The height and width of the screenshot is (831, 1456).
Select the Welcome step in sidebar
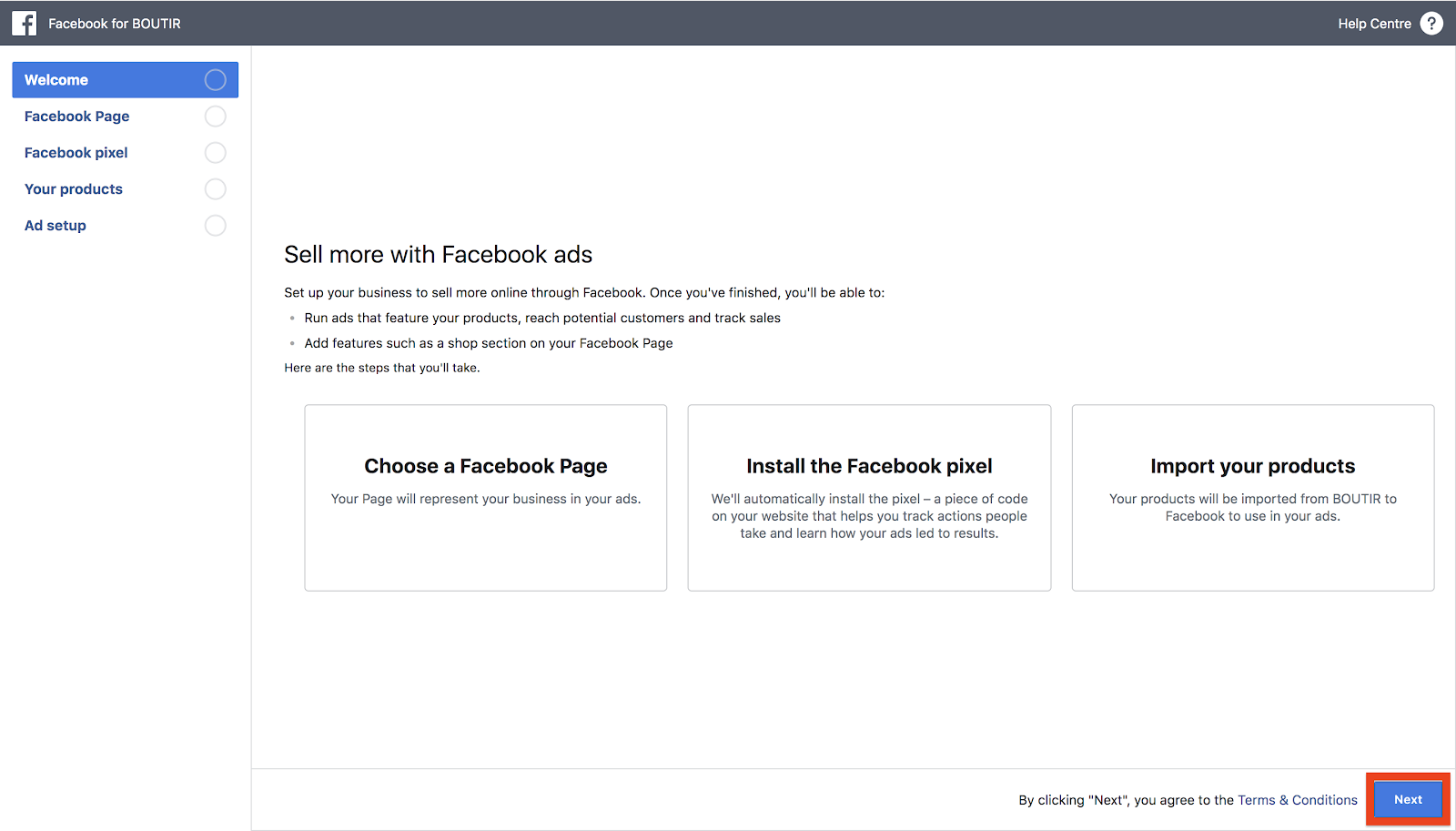tap(126, 80)
